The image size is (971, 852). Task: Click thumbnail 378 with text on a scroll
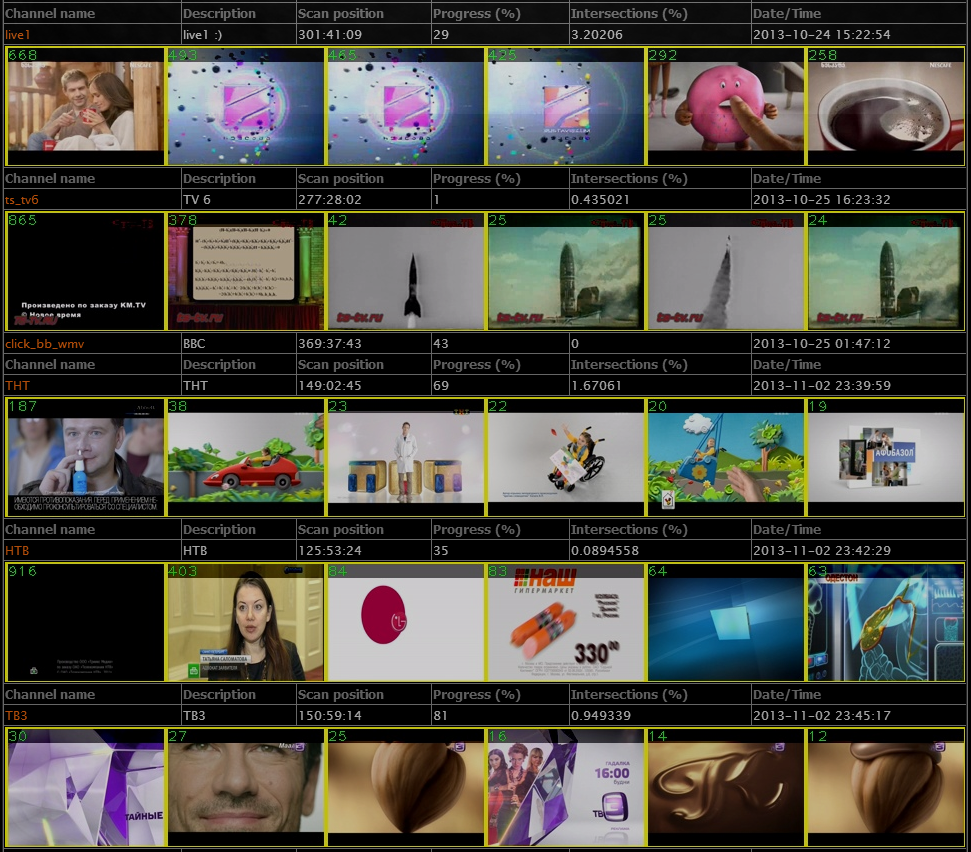point(245,271)
